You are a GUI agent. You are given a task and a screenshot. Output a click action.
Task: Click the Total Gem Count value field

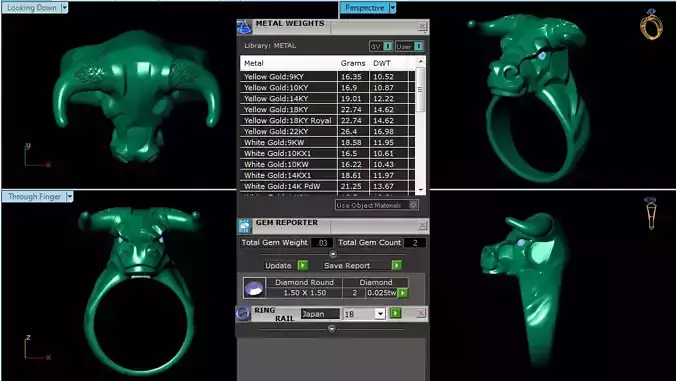coord(415,243)
